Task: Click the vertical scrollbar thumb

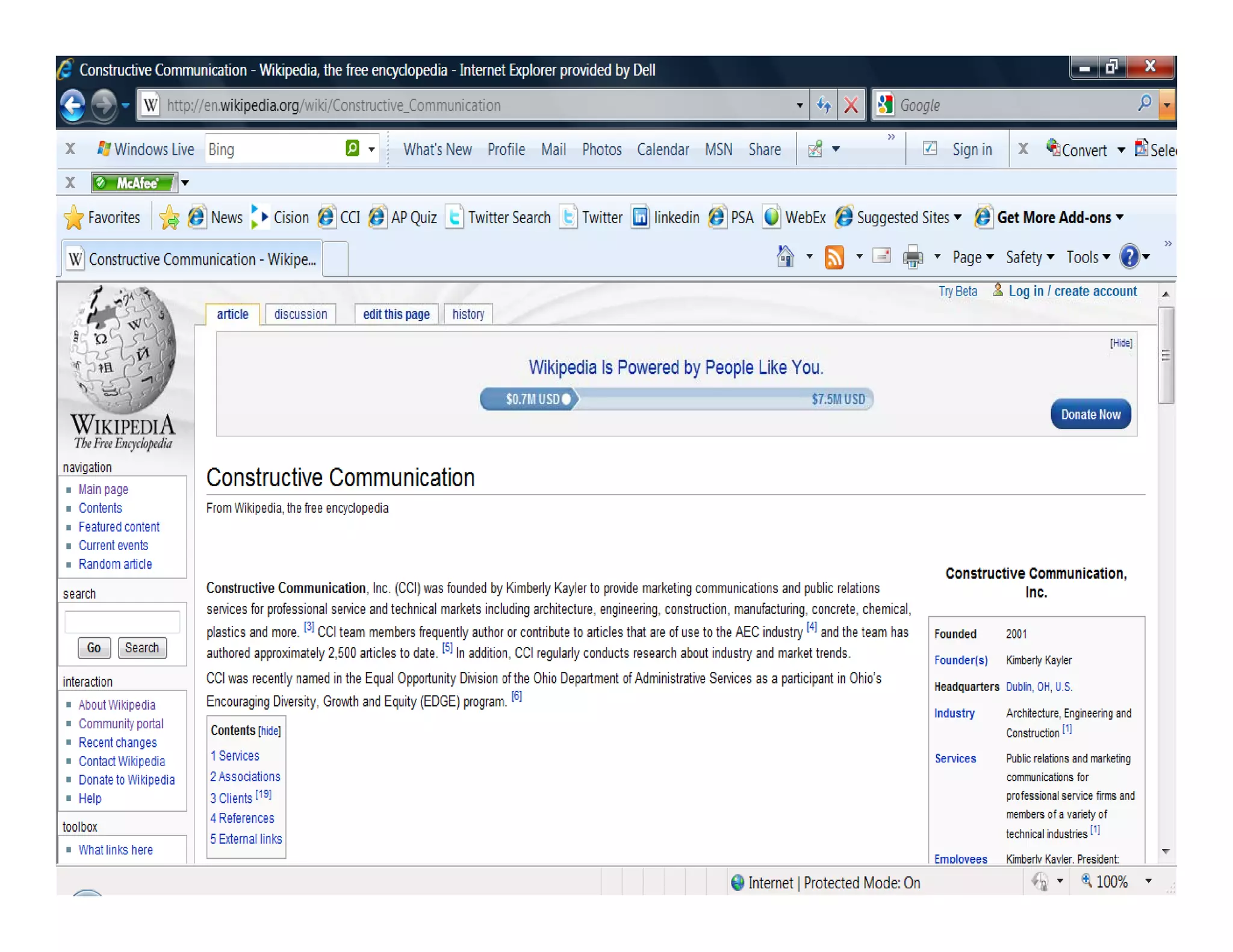Action: (x=1166, y=355)
